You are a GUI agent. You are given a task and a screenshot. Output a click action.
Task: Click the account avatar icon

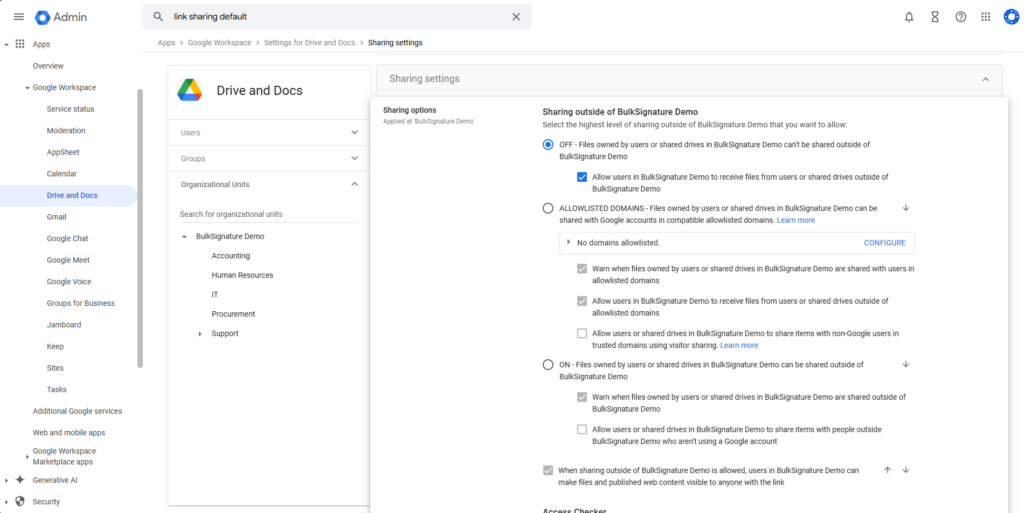pyautogui.click(x=1010, y=17)
